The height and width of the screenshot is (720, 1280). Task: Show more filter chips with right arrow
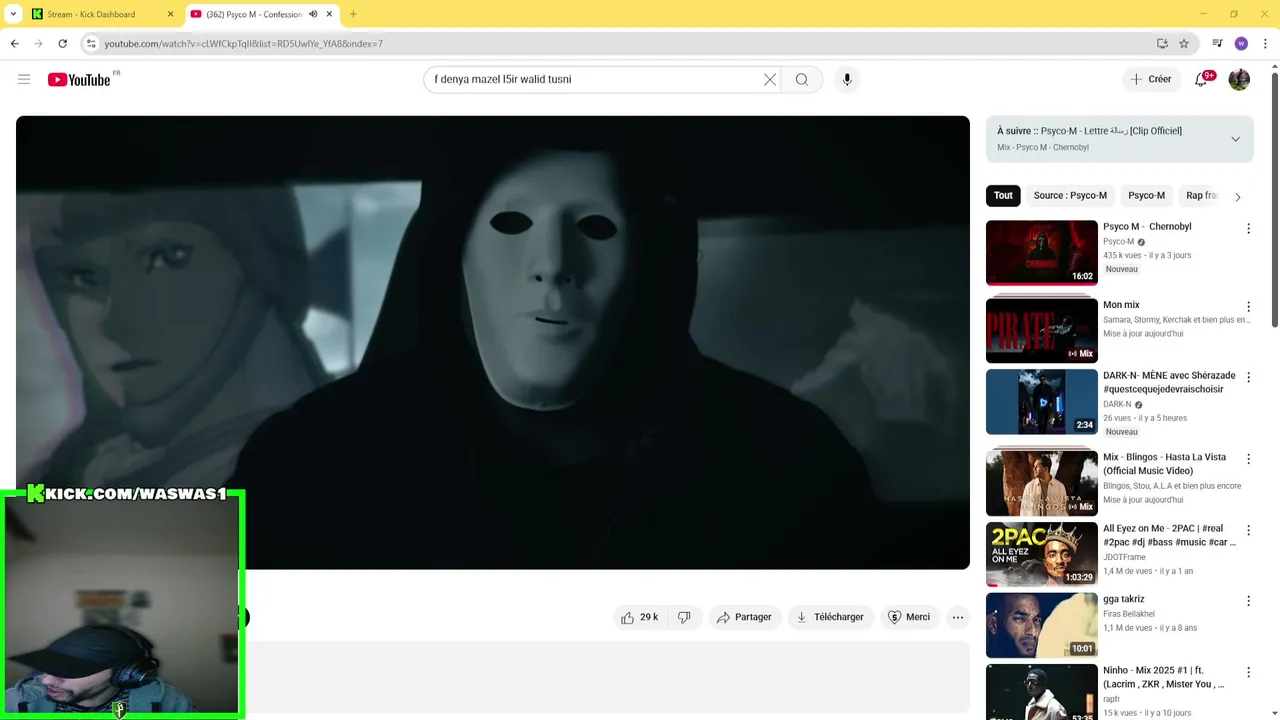(x=1237, y=196)
